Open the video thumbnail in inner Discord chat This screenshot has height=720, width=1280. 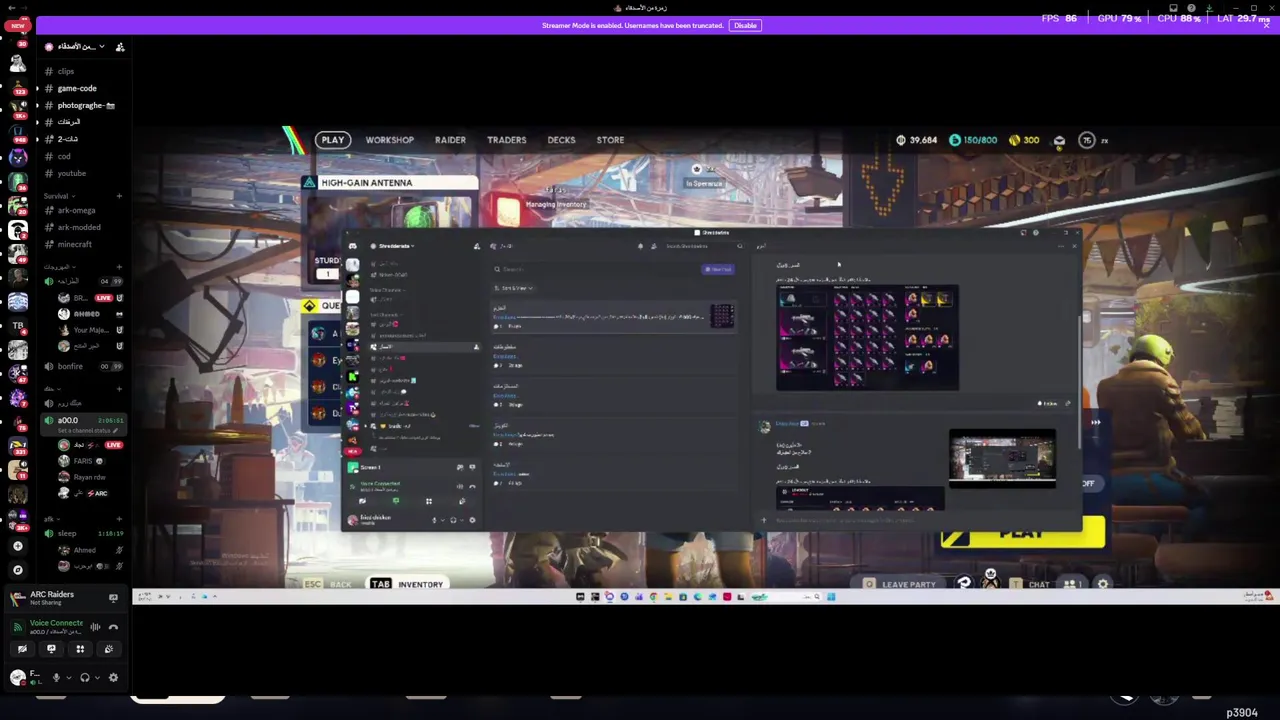1002,459
